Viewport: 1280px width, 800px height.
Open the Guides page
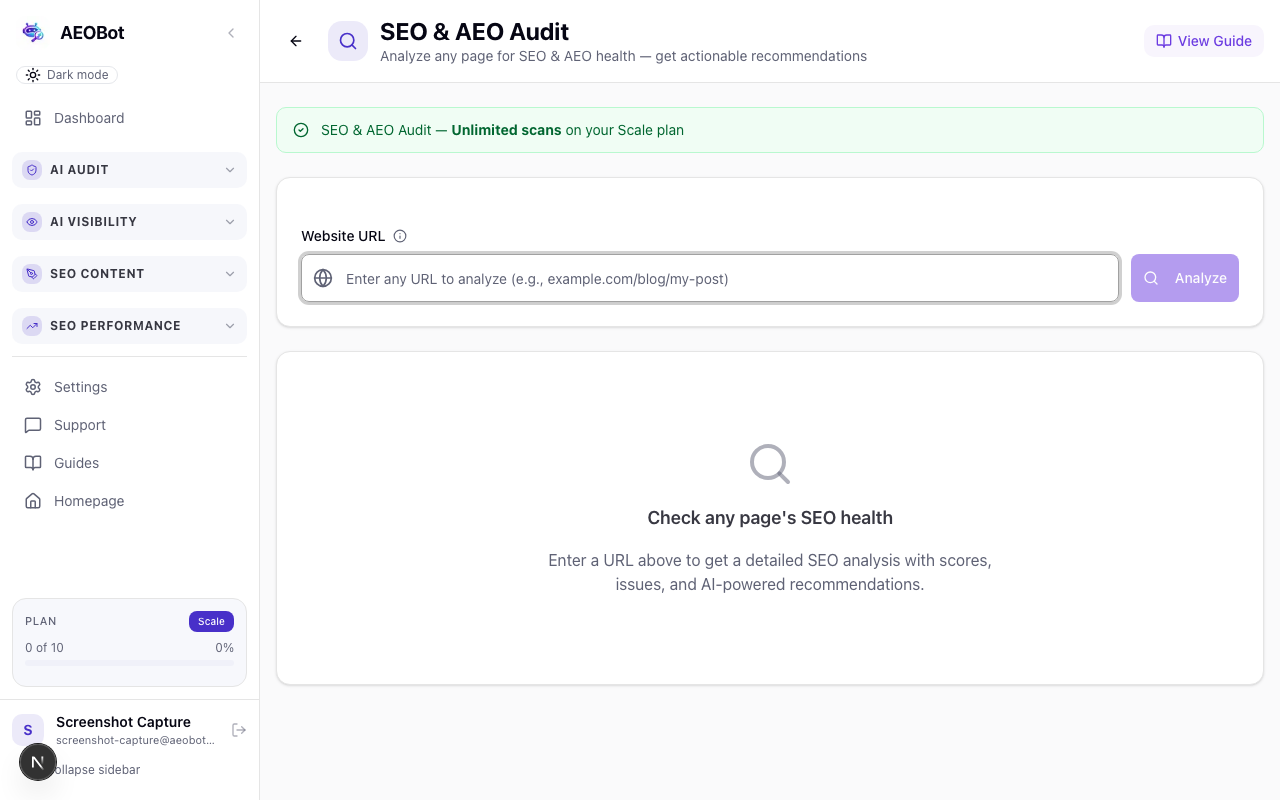[129, 463]
